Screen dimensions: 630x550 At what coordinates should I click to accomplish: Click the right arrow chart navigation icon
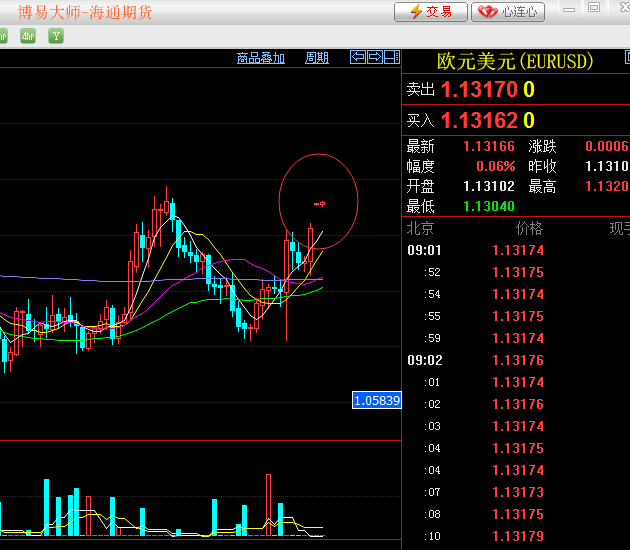[375, 57]
